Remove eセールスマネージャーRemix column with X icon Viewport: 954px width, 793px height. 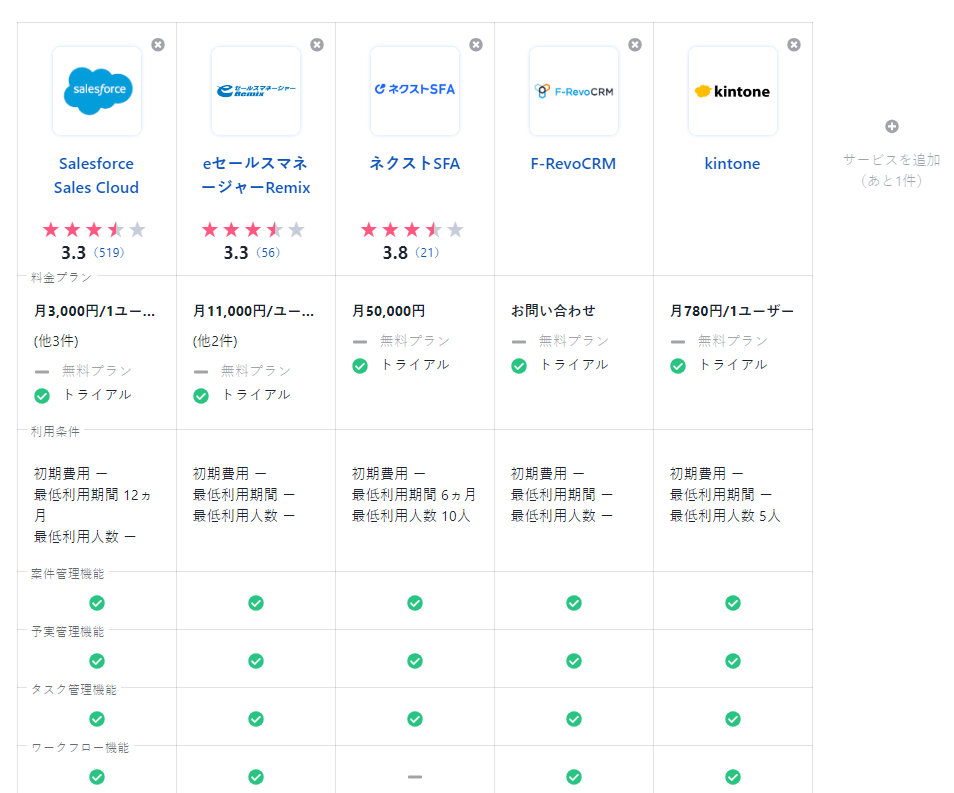pyautogui.click(x=317, y=45)
